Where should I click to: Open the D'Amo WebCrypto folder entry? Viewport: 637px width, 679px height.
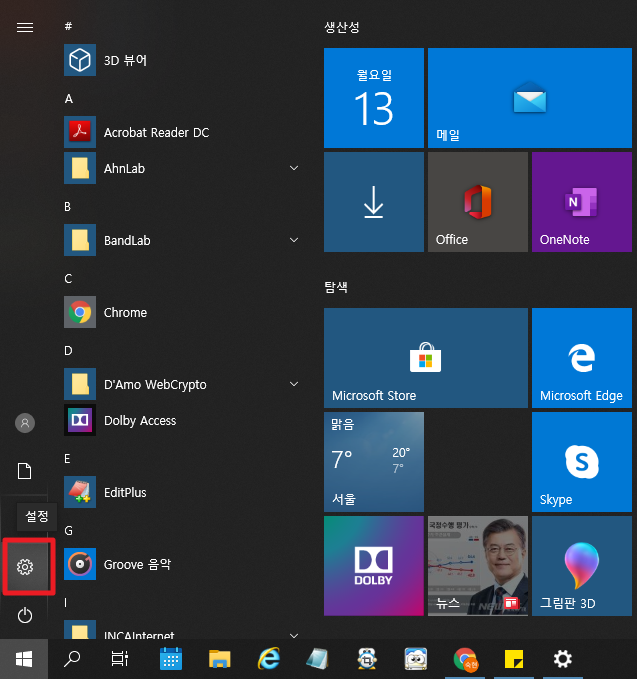182,384
